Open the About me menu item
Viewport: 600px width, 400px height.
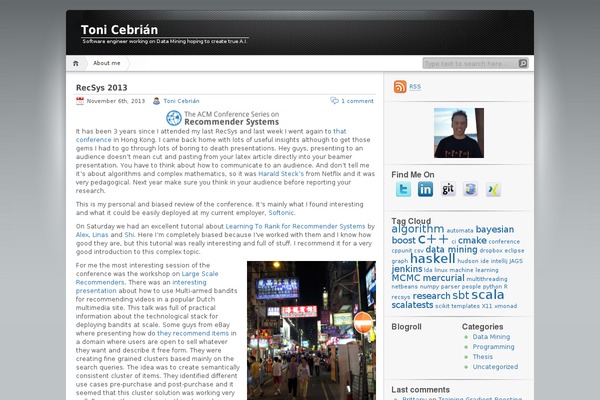click(107, 63)
